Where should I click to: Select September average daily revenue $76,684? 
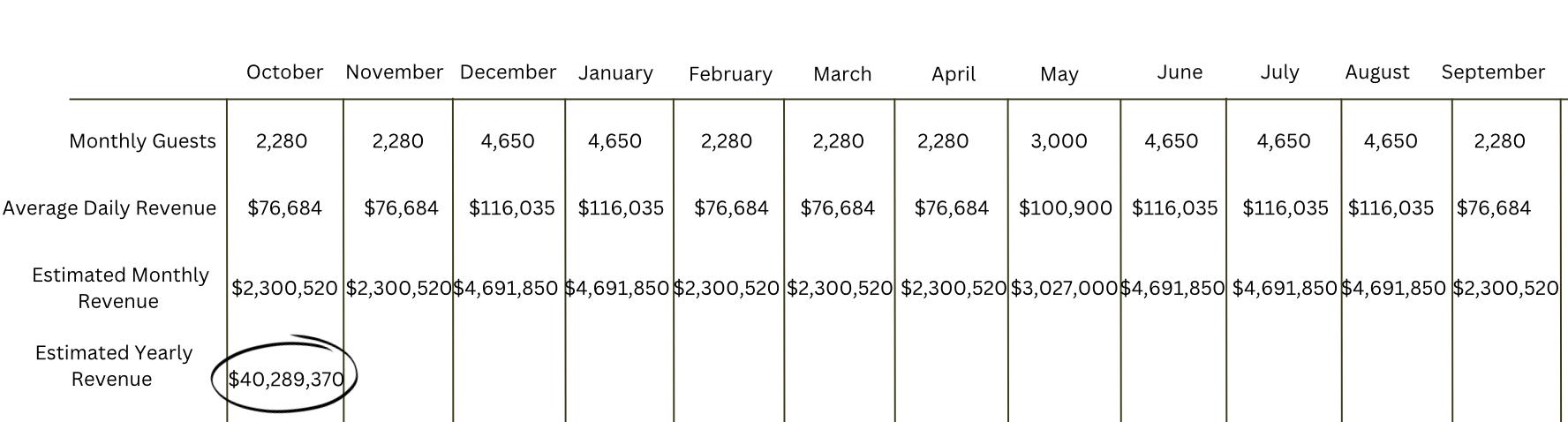pyautogui.click(x=1493, y=208)
